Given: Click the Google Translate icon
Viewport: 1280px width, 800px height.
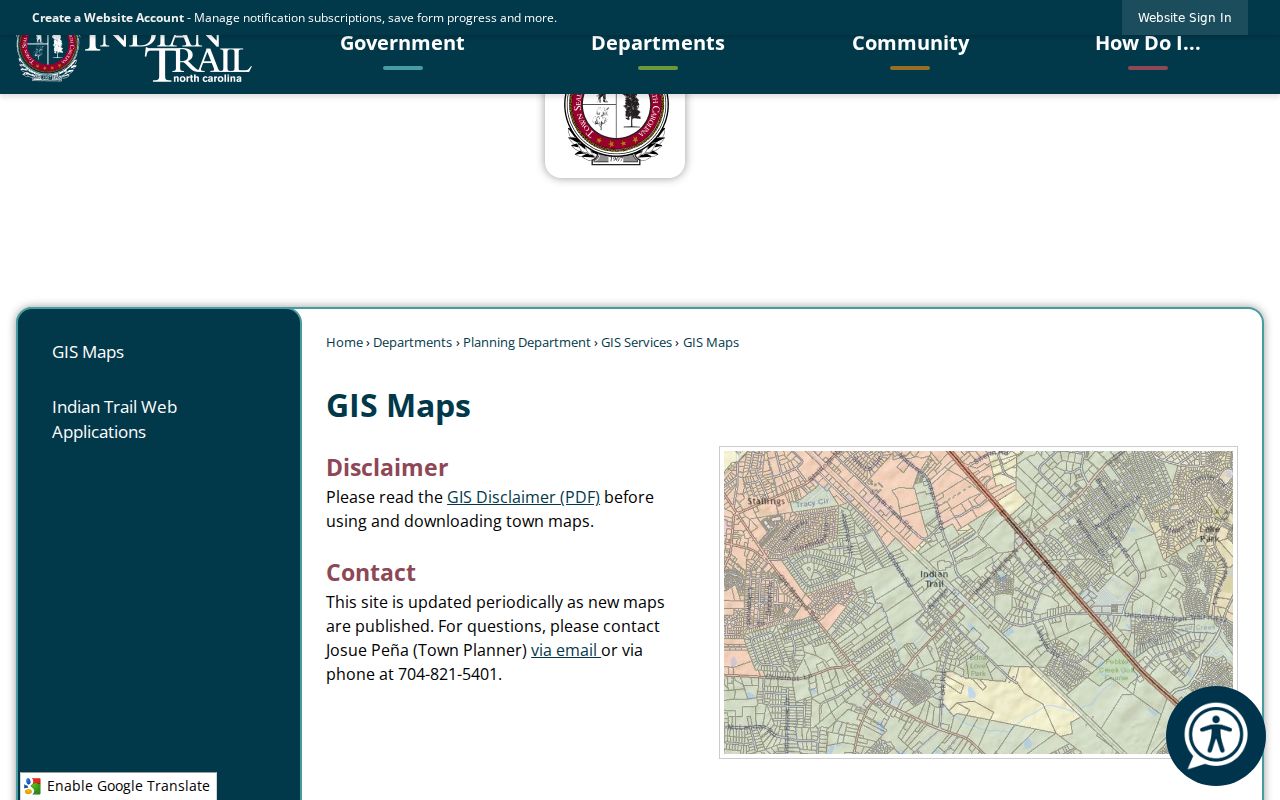Looking at the screenshot, I should pyautogui.click(x=33, y=786).
